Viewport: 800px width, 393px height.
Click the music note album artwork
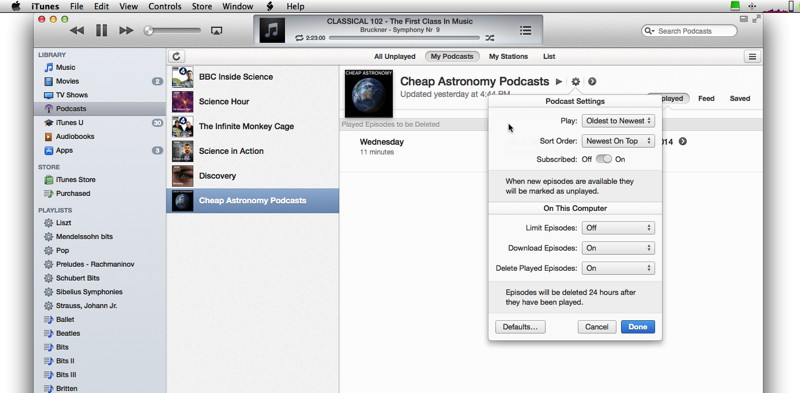[272, 30]
